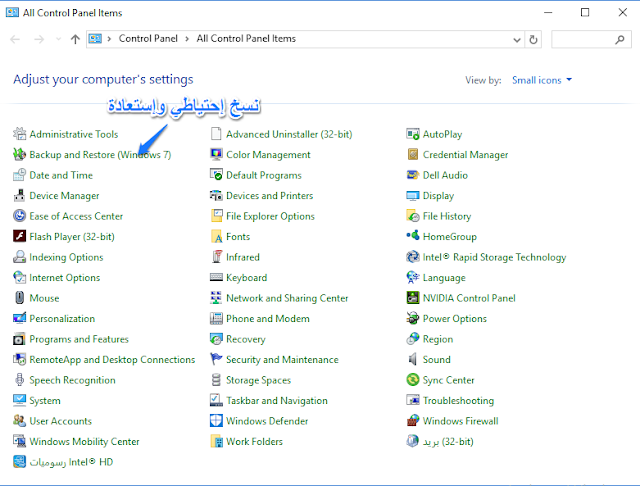The width and height of the screenshot is (640, 486).
Task: Click the Personalization icon
Action: pos(19,318)
